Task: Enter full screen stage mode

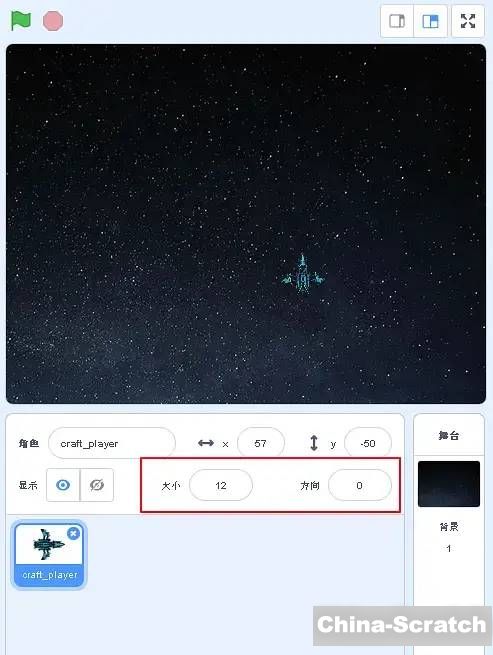Action: coord(468,21)
